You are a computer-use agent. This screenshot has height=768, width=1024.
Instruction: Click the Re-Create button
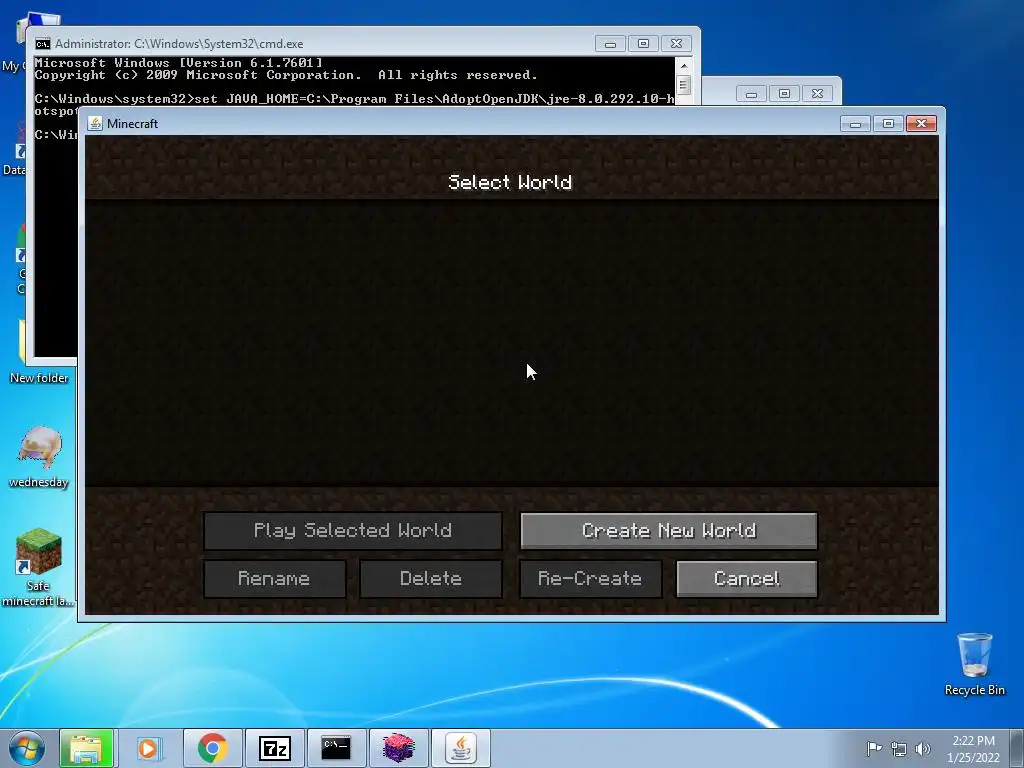[x=590, y=579]
